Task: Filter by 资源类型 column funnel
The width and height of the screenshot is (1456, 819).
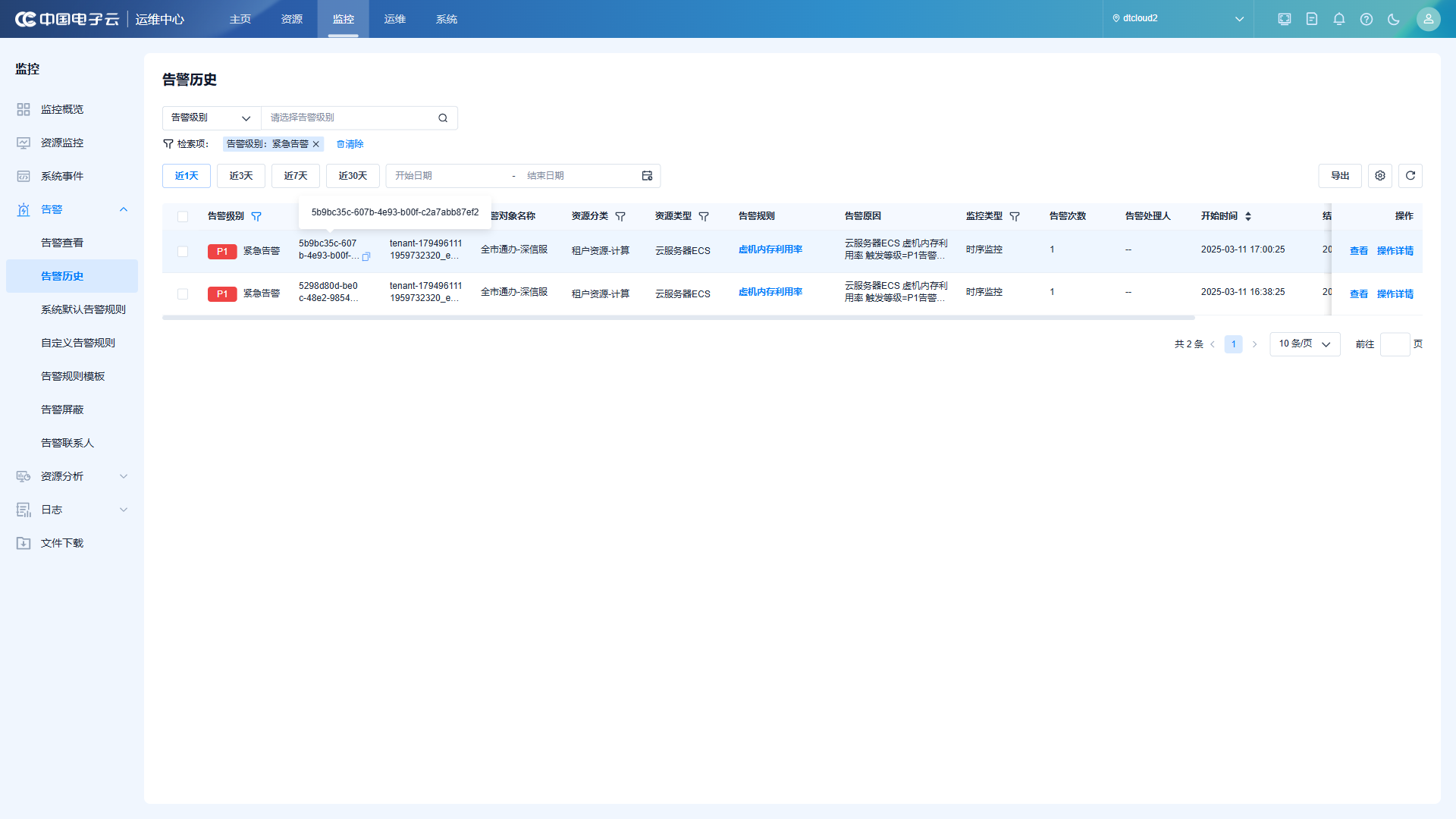Action: pyautogui.click(x=703, y=217)
